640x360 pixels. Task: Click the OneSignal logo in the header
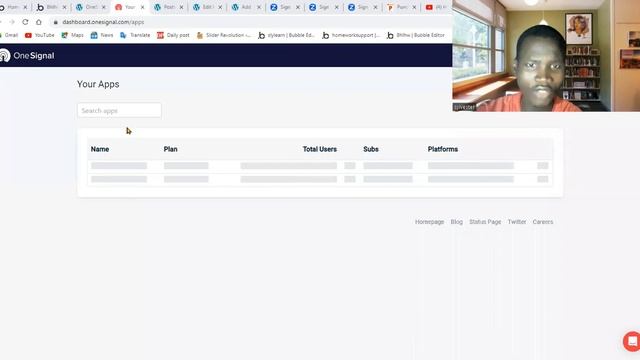click(27, 56)
